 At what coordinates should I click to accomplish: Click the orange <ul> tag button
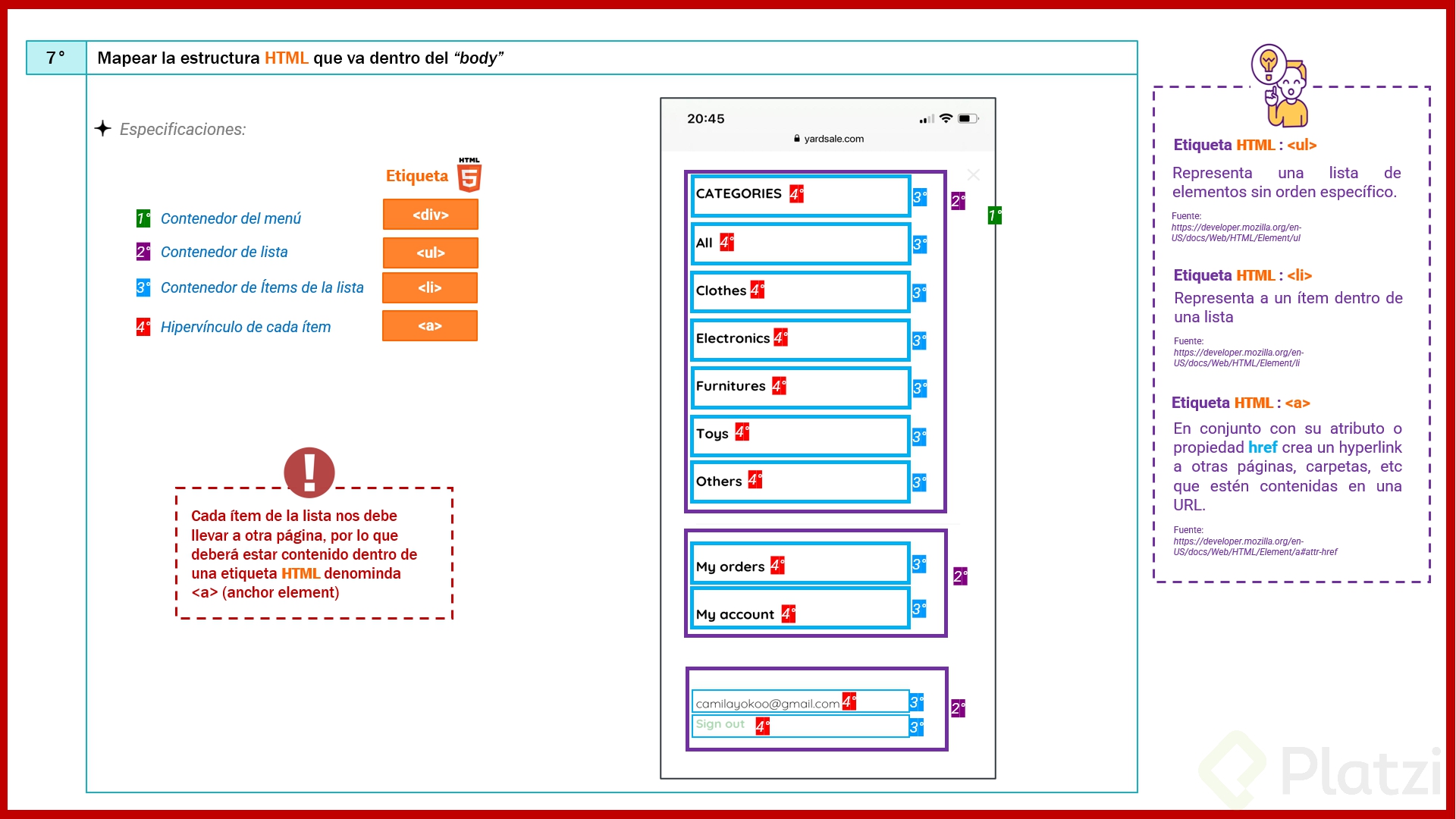429,253
